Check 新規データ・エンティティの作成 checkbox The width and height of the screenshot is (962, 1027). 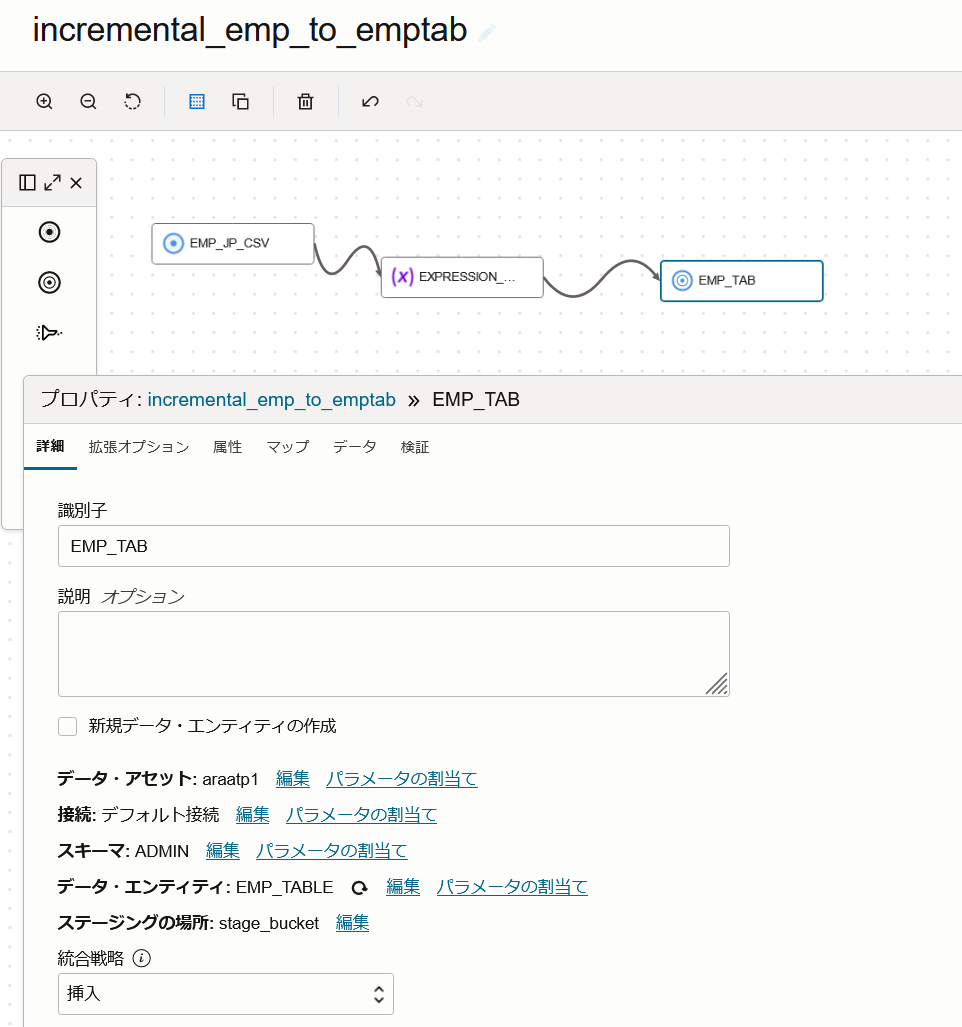point(67,726)
